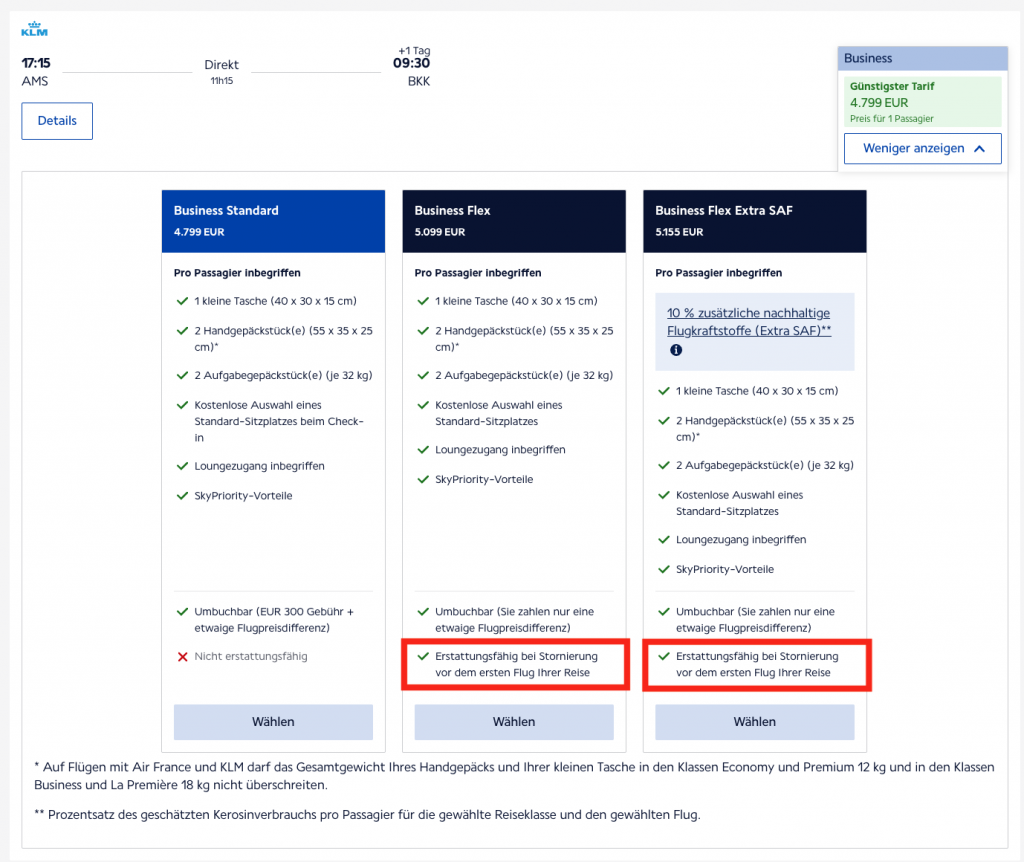The width and height of the screenshot is (1024, 862).
Task: Click Extra SAF checkmark for Erstattungsfähig bei Stornierung
Action: tap(664, 656)
